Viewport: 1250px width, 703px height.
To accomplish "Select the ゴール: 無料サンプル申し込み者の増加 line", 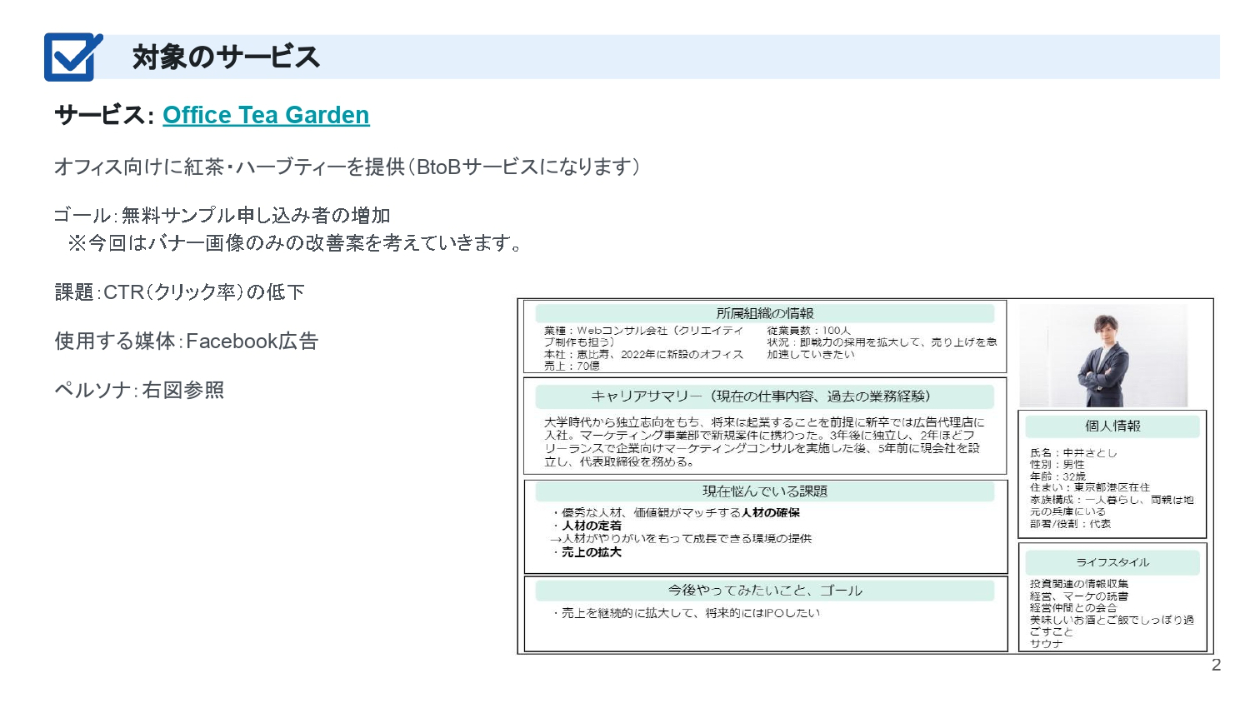I will tap(222, 215).
